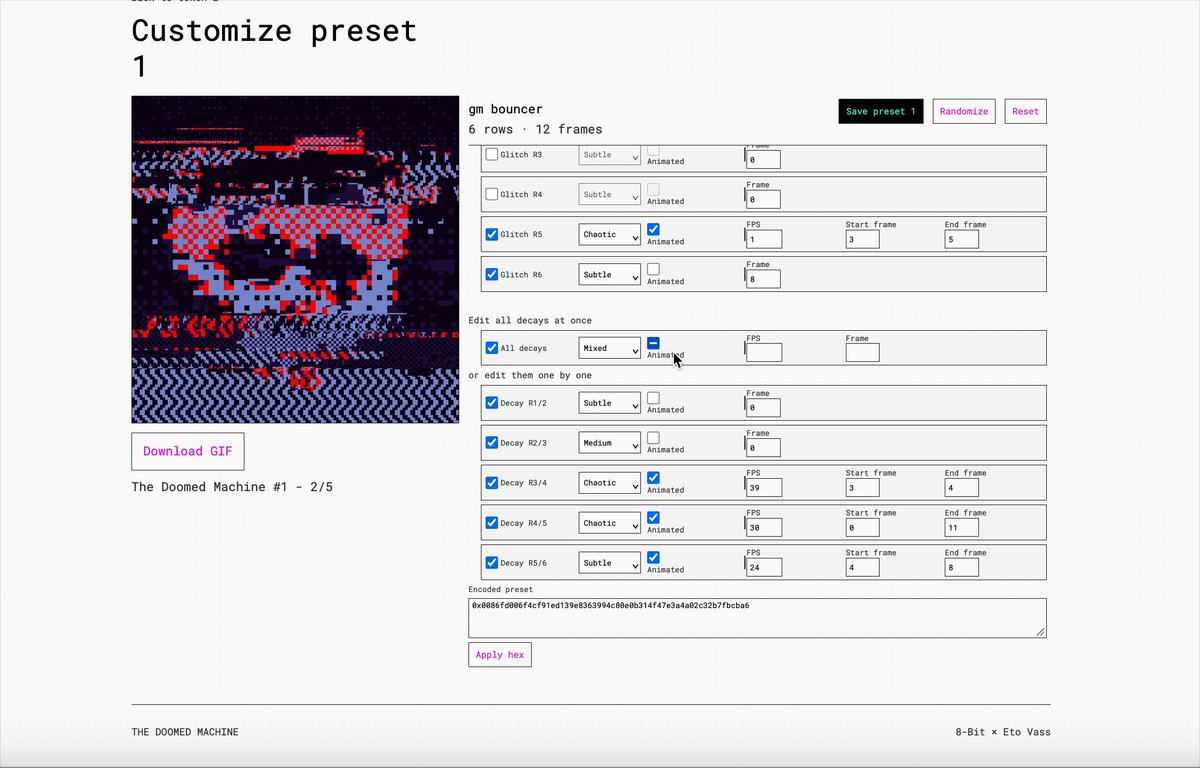Uncheck the Decay R3/4 checkbox
This screenshot has width=1200, height=768.
[x=492, y=483]
